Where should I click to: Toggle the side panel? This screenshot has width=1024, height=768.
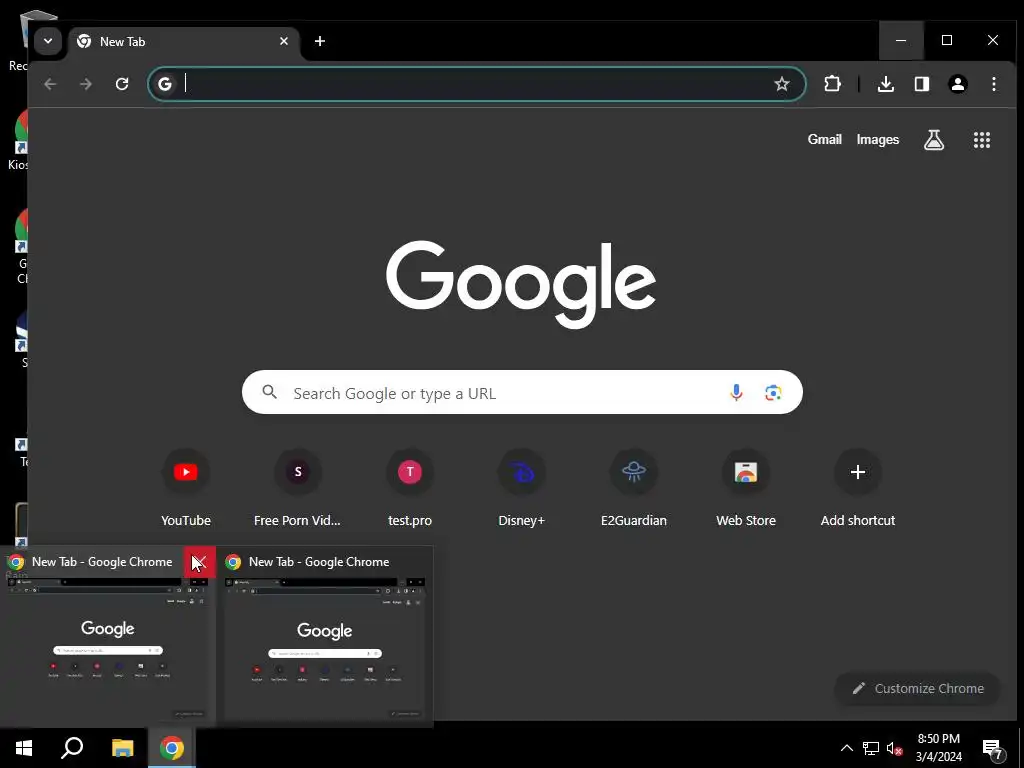[921, 84]
